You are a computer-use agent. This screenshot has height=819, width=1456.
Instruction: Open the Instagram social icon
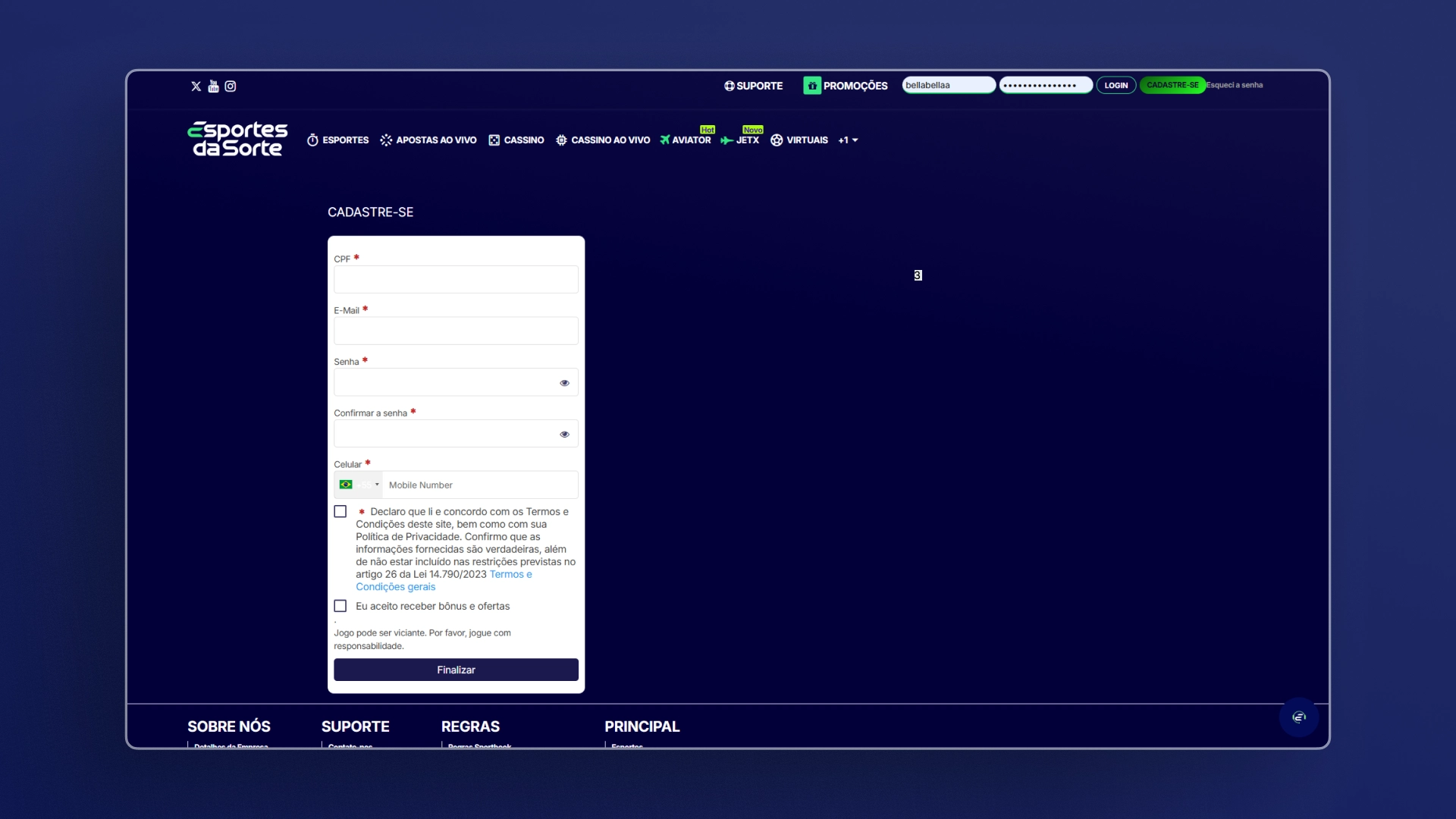[231, 86]
